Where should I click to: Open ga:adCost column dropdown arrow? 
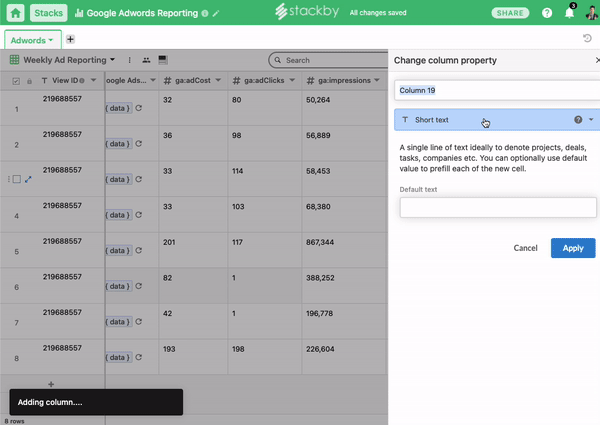coord(218,80)
